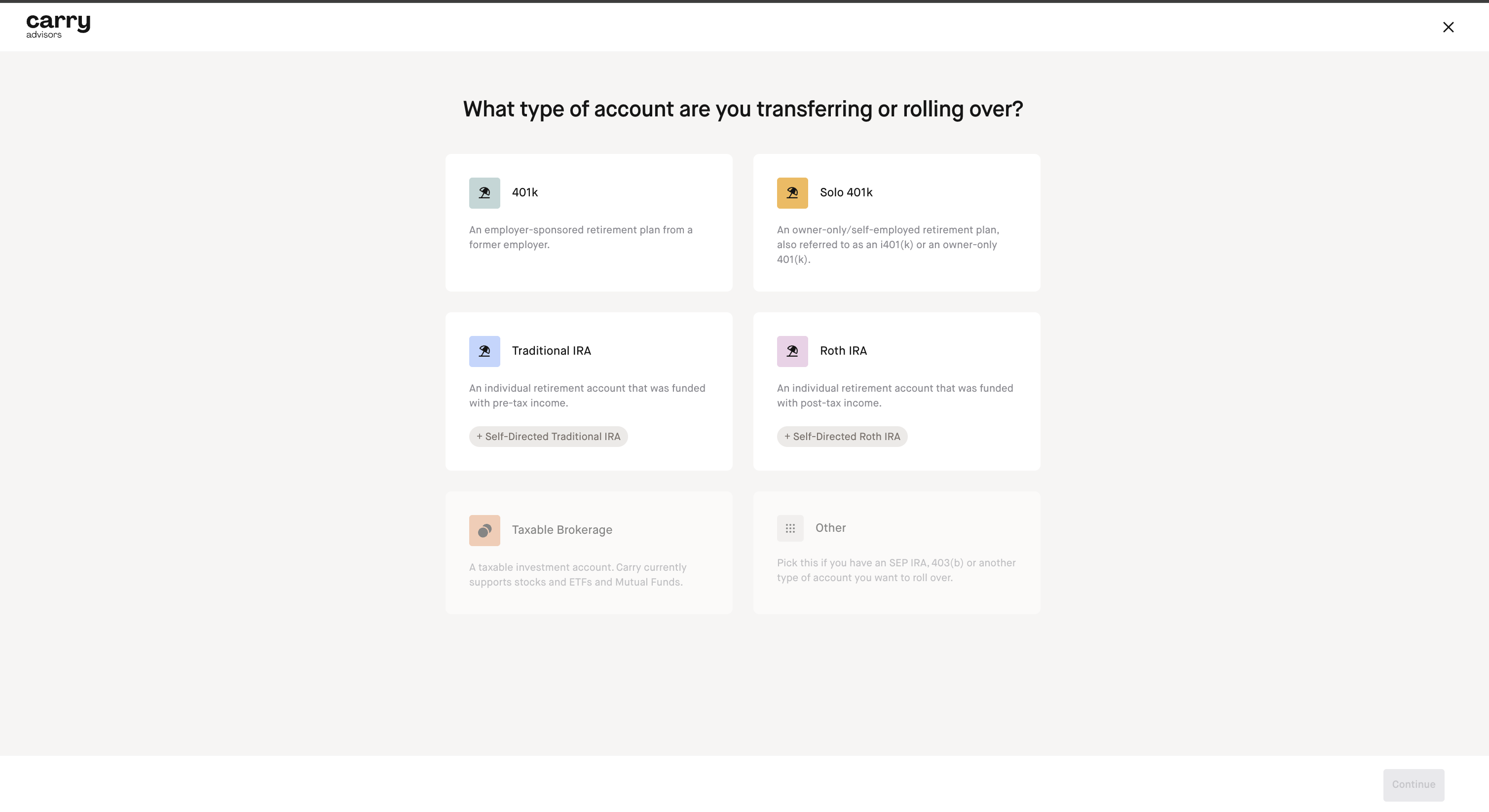The image size is (1489, 812).
Task: Click the Self-Directed Traditional IRA chip
Action: click(548, 437)
